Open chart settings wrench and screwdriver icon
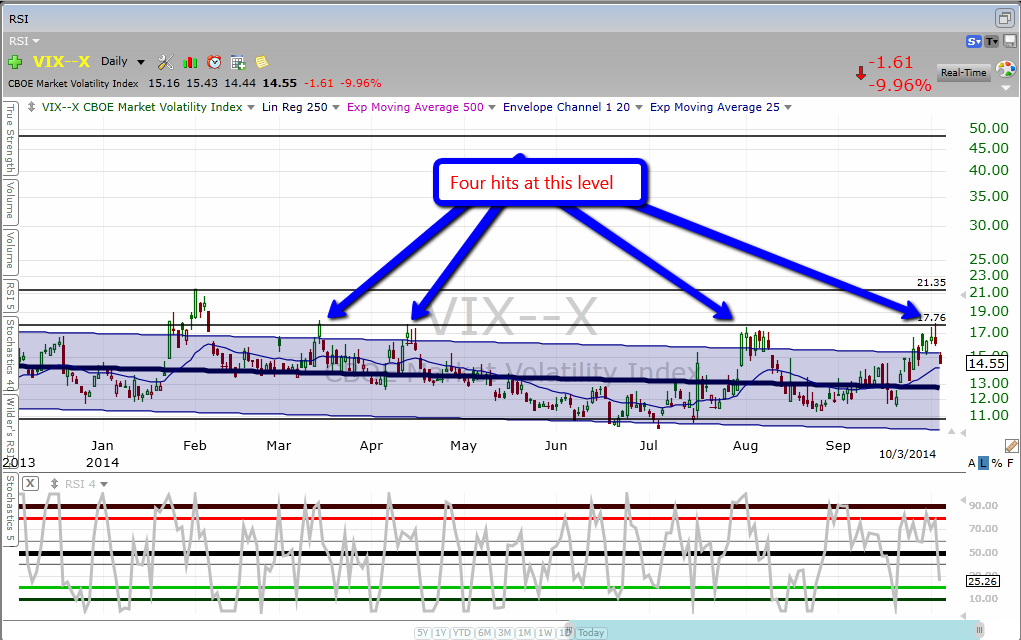Viewport: 1021px width, 640px height. [165, 62]
